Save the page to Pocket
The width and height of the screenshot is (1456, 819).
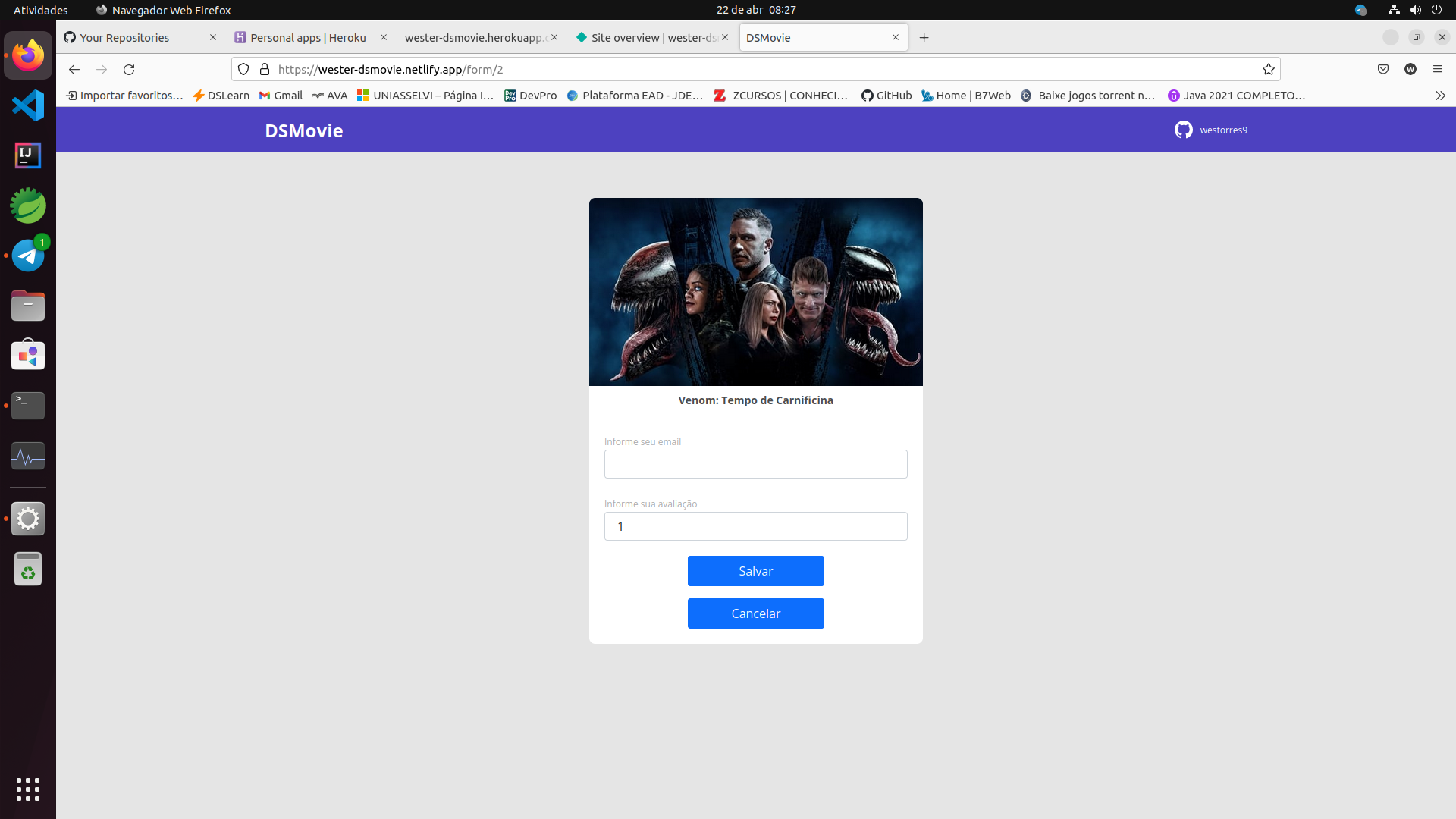(1383, 69)
